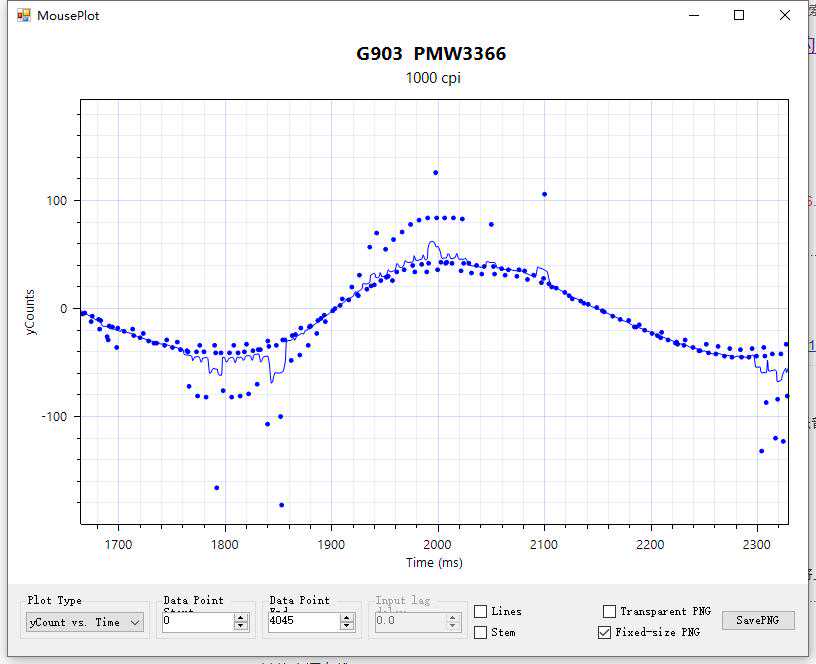Click the MousePlot app icon in title bar
816x664 pixels.
click(x=24, y=15)
